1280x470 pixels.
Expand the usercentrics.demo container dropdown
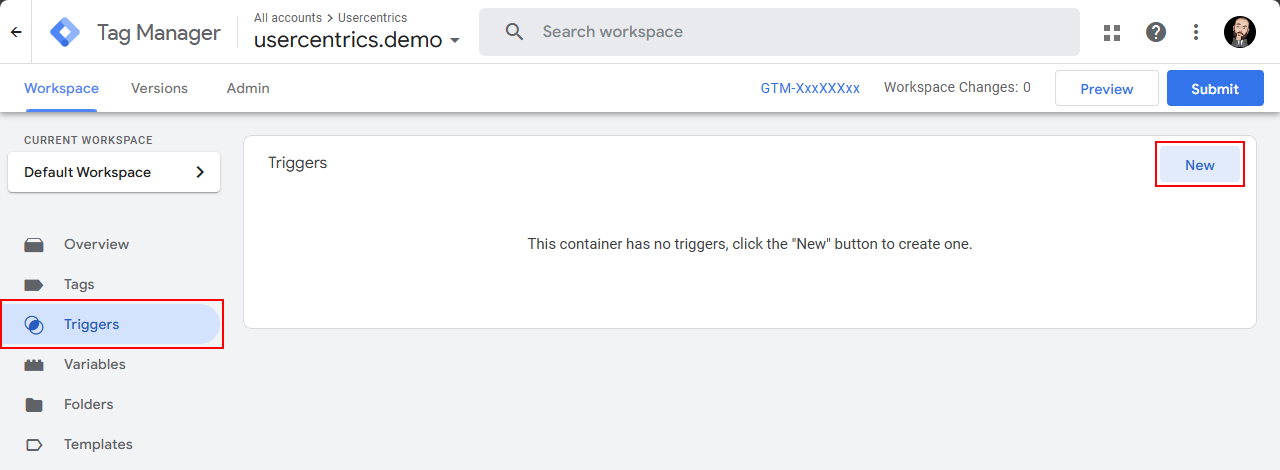click(455, 41)
